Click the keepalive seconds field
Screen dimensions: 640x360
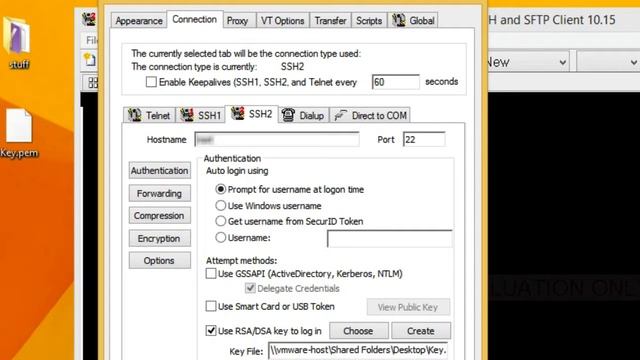click(x=396, y=82)
